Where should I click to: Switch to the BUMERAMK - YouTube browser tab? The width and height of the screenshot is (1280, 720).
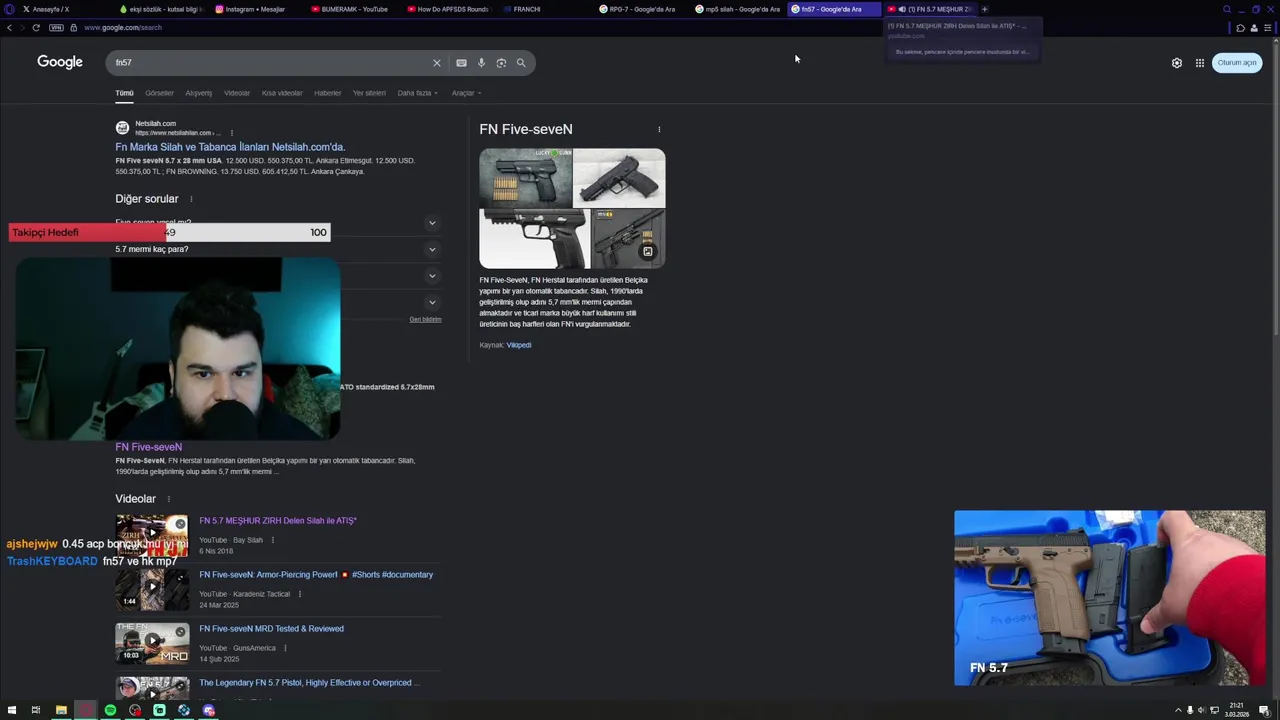click(x=352, y=9)
